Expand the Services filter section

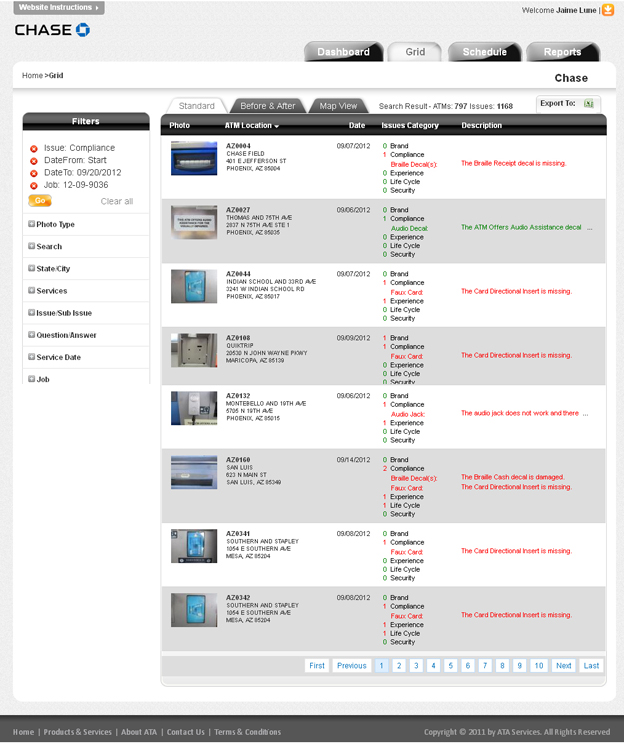point(31,290)
